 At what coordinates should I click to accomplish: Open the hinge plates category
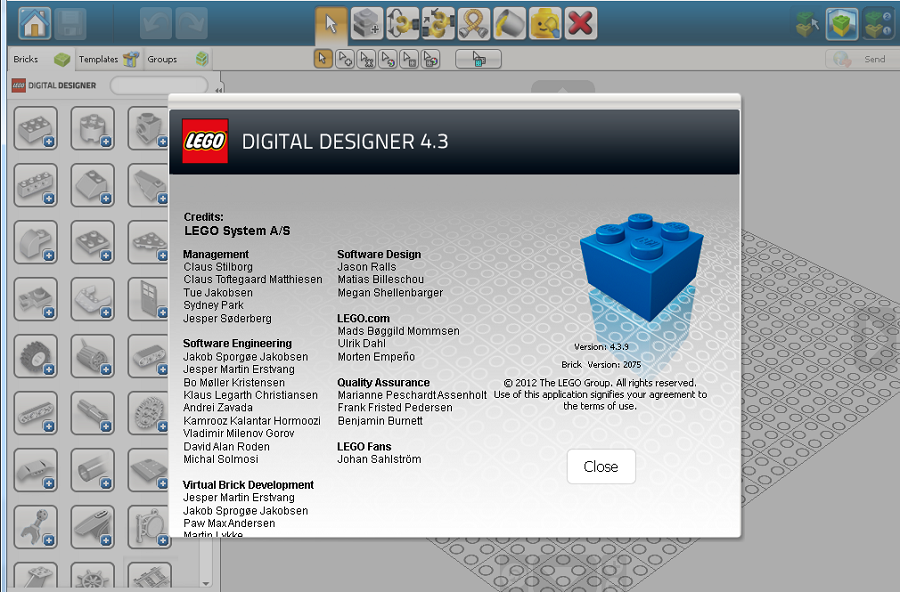[x=92, y=299]
